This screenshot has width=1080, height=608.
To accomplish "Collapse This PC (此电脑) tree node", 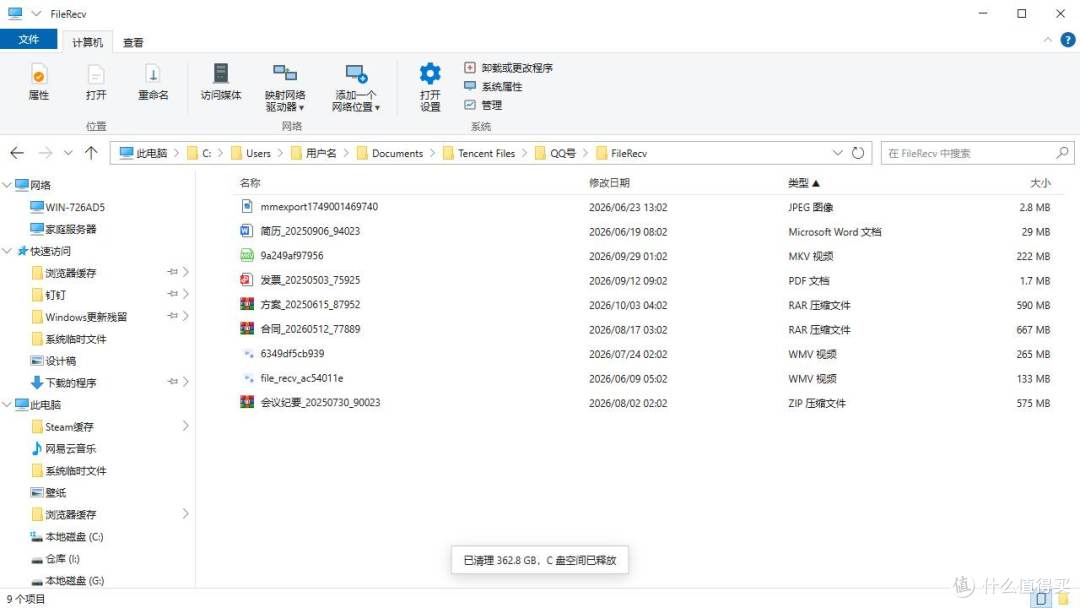I will pyautogui.click(x=7, y=405).
